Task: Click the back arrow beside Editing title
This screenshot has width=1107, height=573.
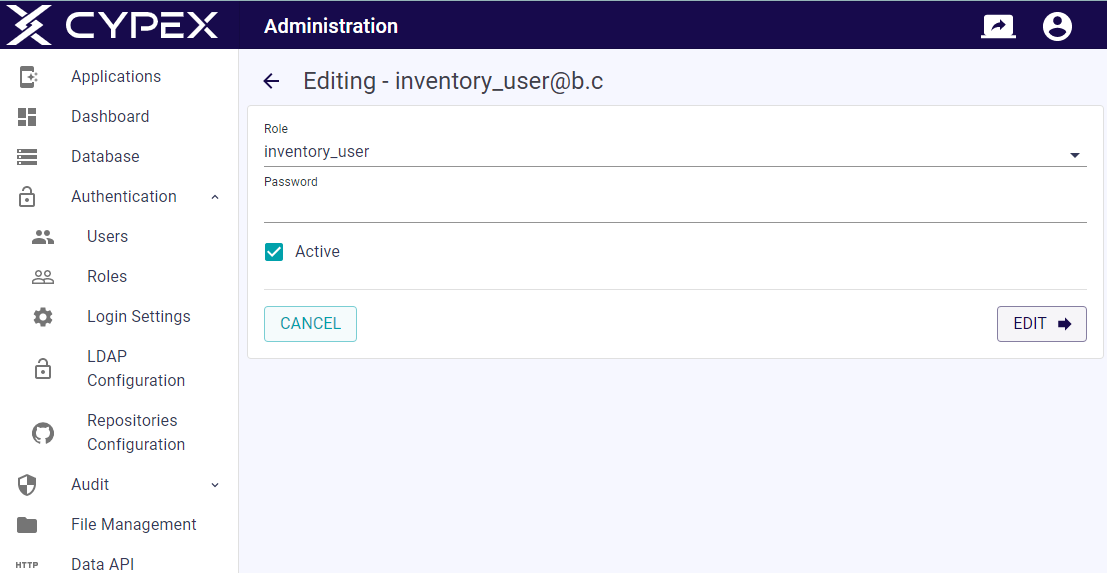Action: [271, 81]
